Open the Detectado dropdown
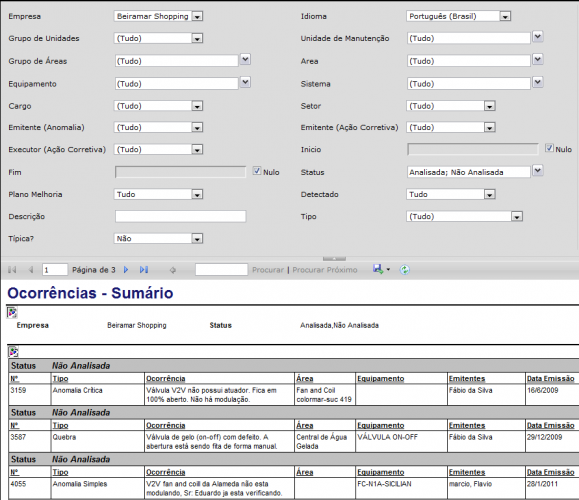 pos(490,195)
